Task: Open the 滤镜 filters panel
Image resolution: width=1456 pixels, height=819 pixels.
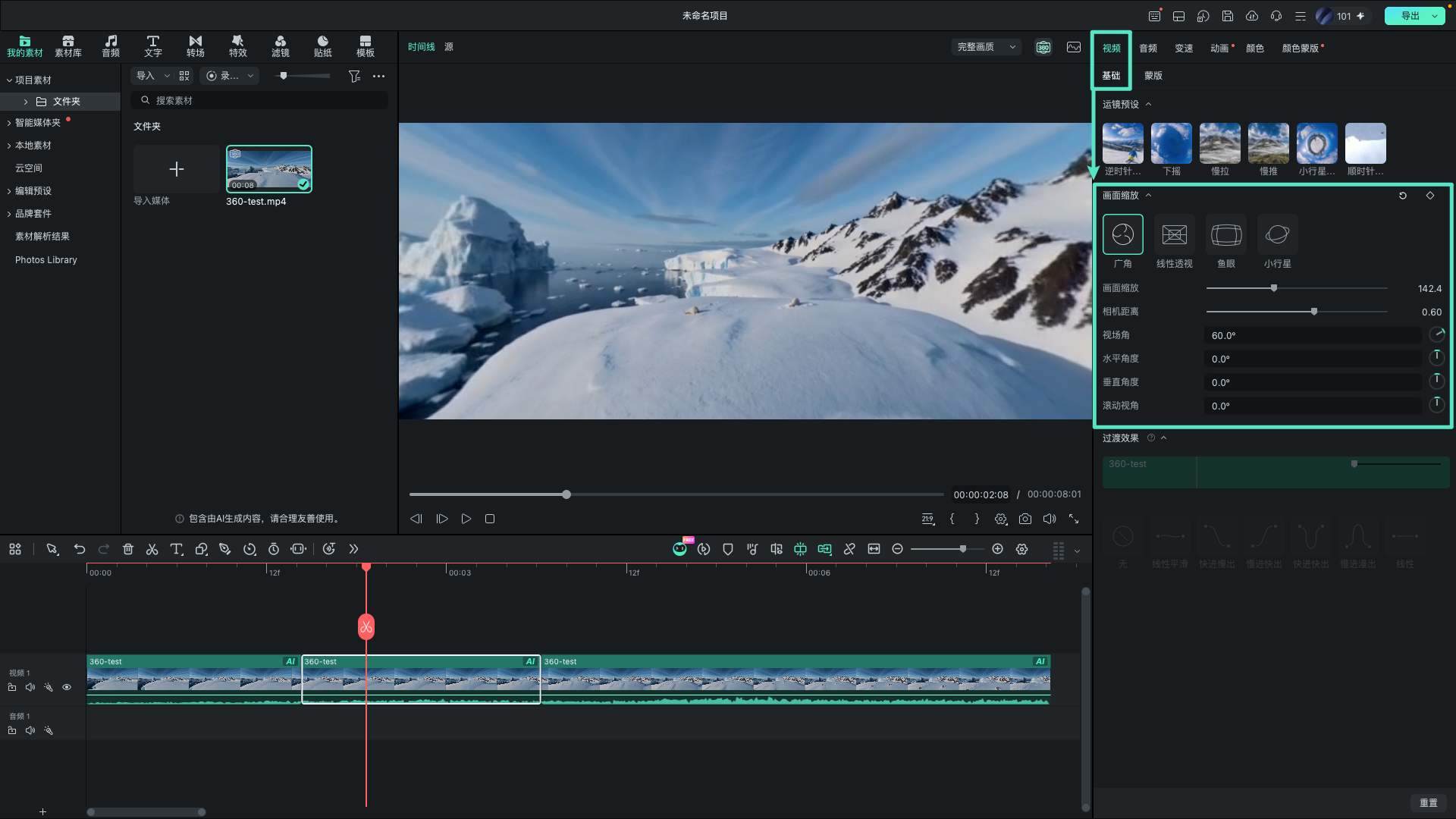Action: coord(281,46)
